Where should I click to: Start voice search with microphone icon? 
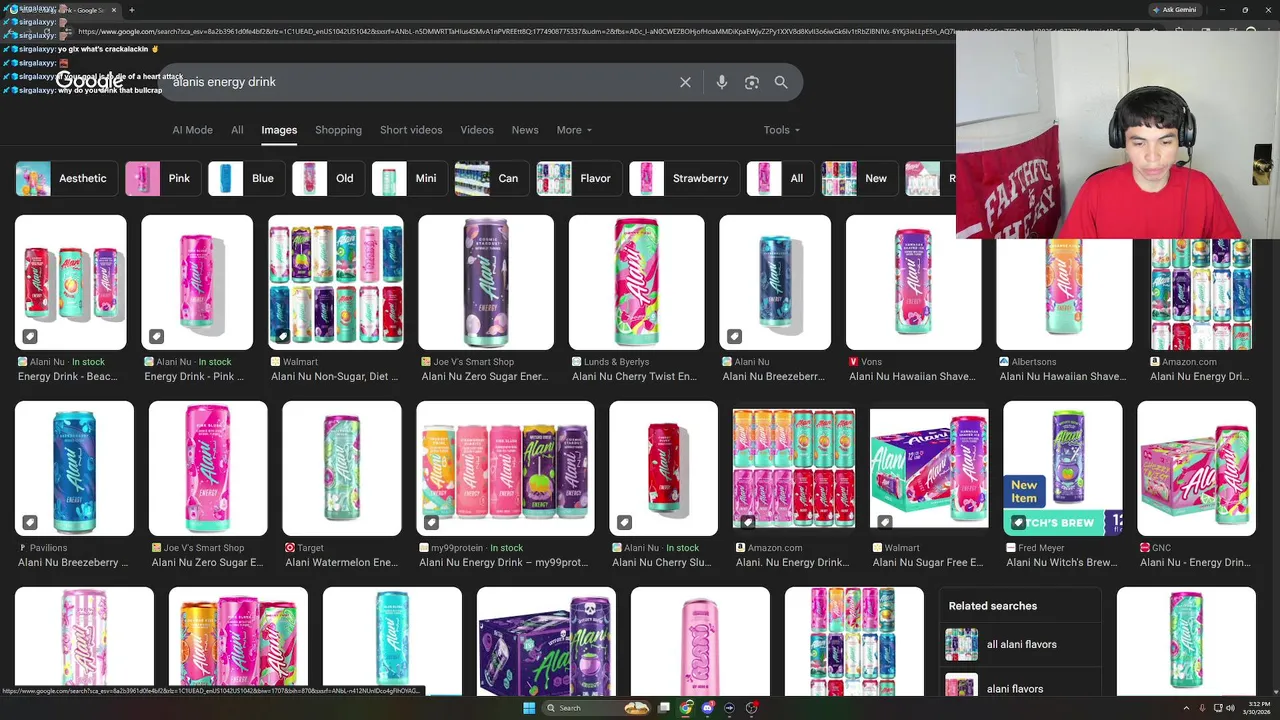(722, 82)
